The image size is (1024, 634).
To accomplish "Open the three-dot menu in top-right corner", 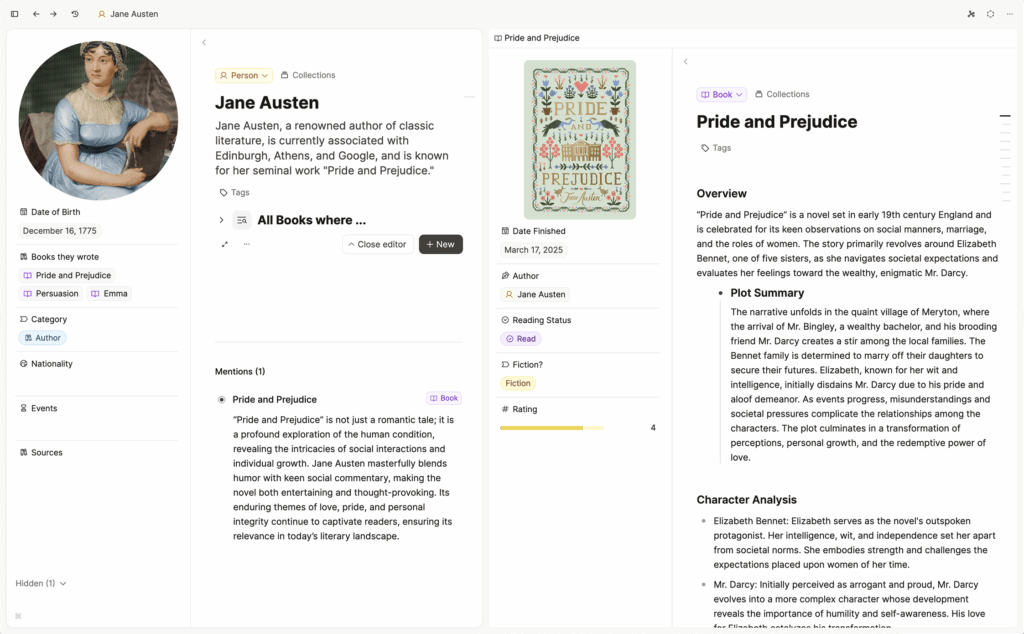I will click(1009, 14).
